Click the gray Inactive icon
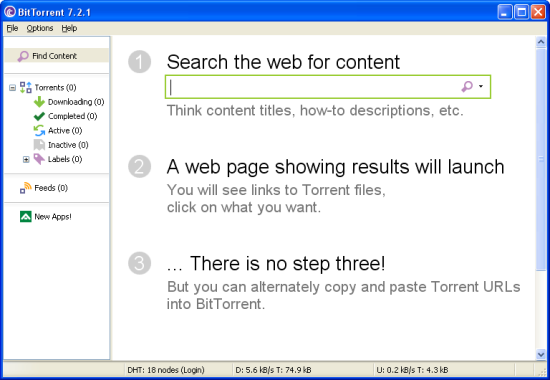The height and width of the screenshot is (380, 550). coord(39,145)
